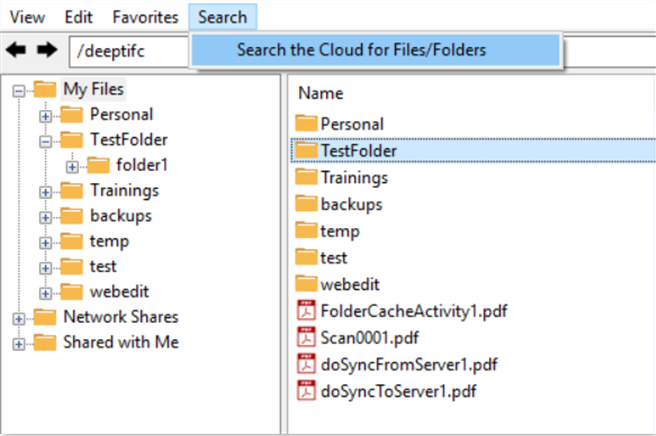Select the FolderCacheActivity1.pdf file icon
The image size is (656, 436).
pos(306,310)
